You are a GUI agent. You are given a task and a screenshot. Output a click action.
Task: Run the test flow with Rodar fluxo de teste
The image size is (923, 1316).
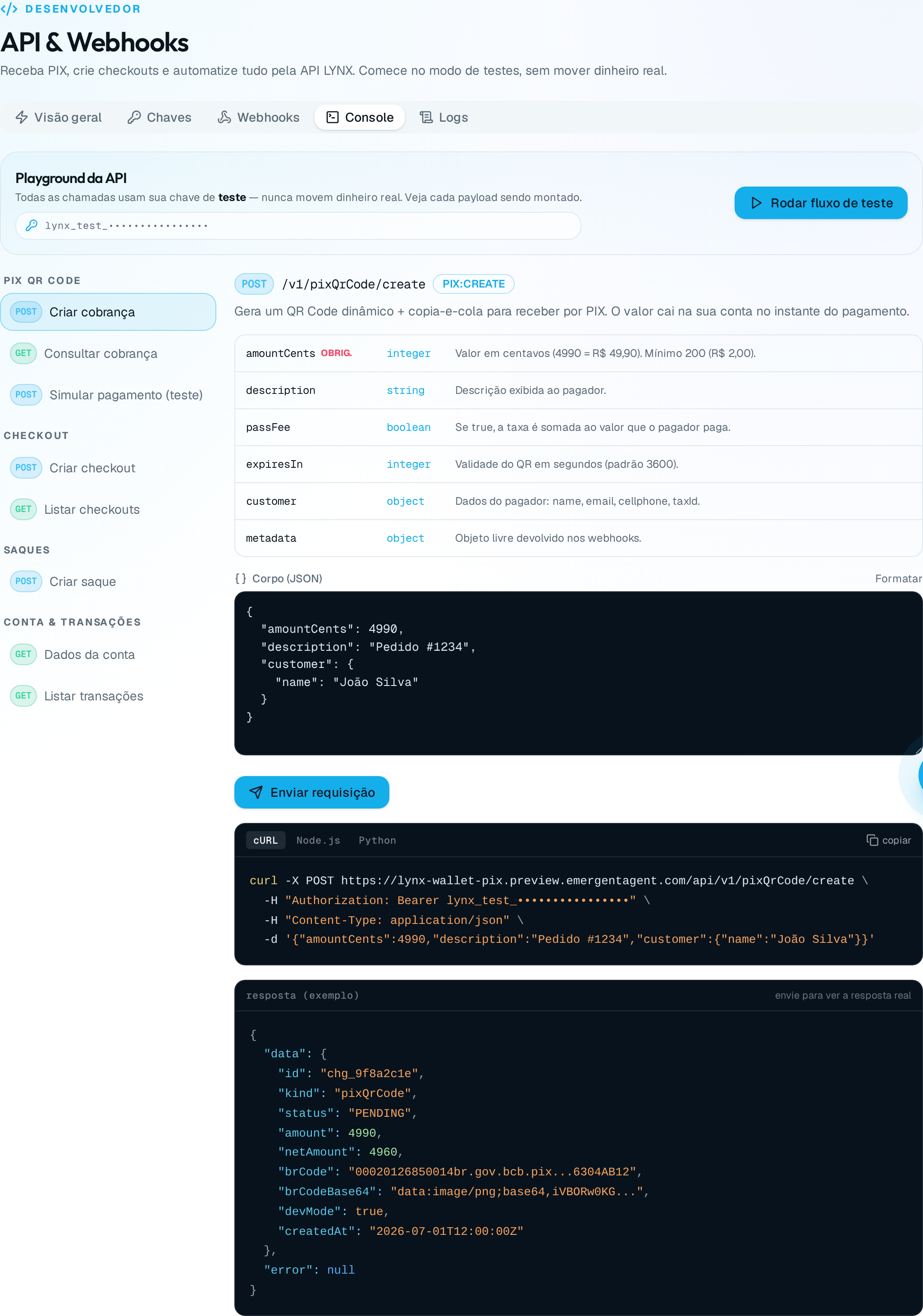(x=820, y=203)
